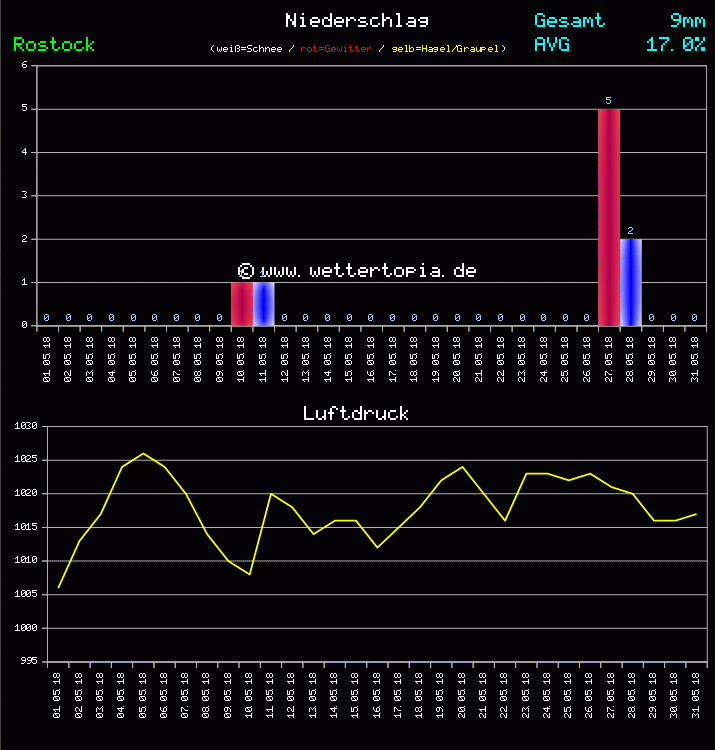715x750 pixels.
Task: Click the 1030 label on pressure axis
Action: pos(25,426)
